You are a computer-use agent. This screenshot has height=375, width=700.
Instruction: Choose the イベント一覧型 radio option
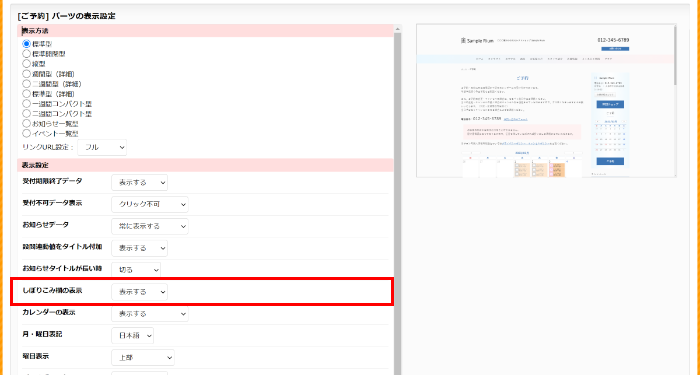pos(26,133)
